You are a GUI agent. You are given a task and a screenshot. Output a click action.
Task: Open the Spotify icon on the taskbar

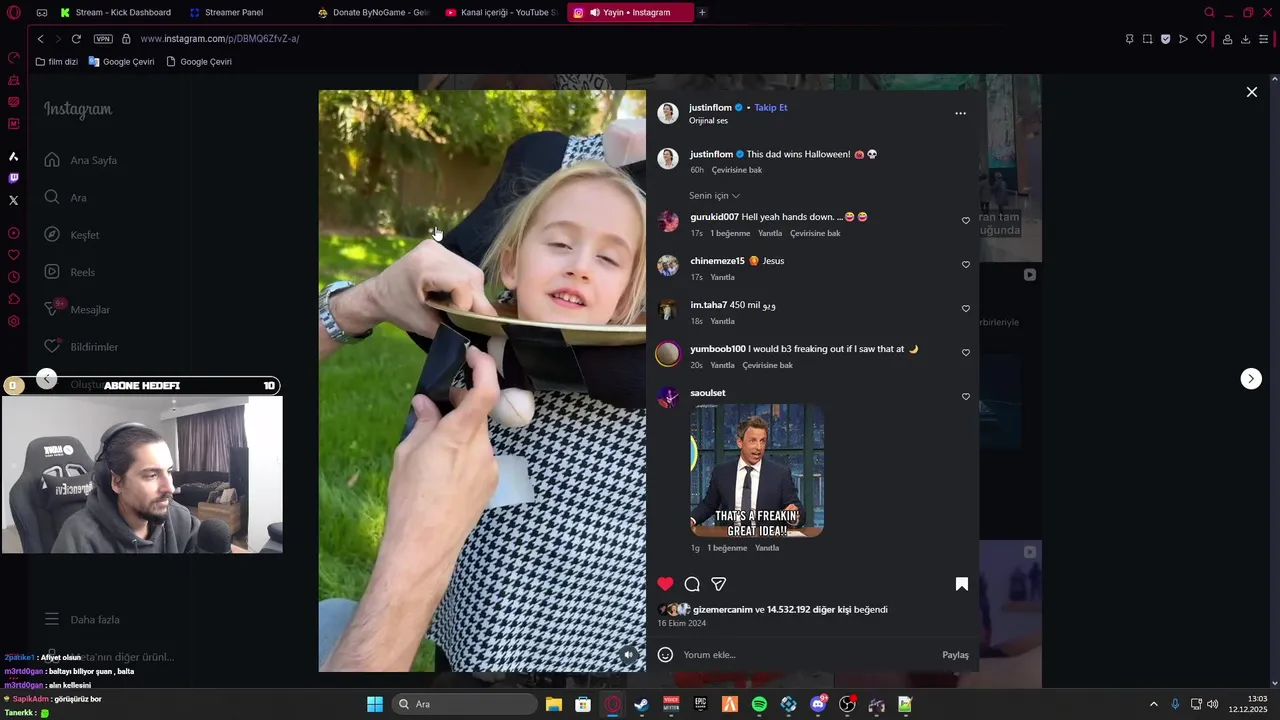pyautogui.click(x=759, y=705)
